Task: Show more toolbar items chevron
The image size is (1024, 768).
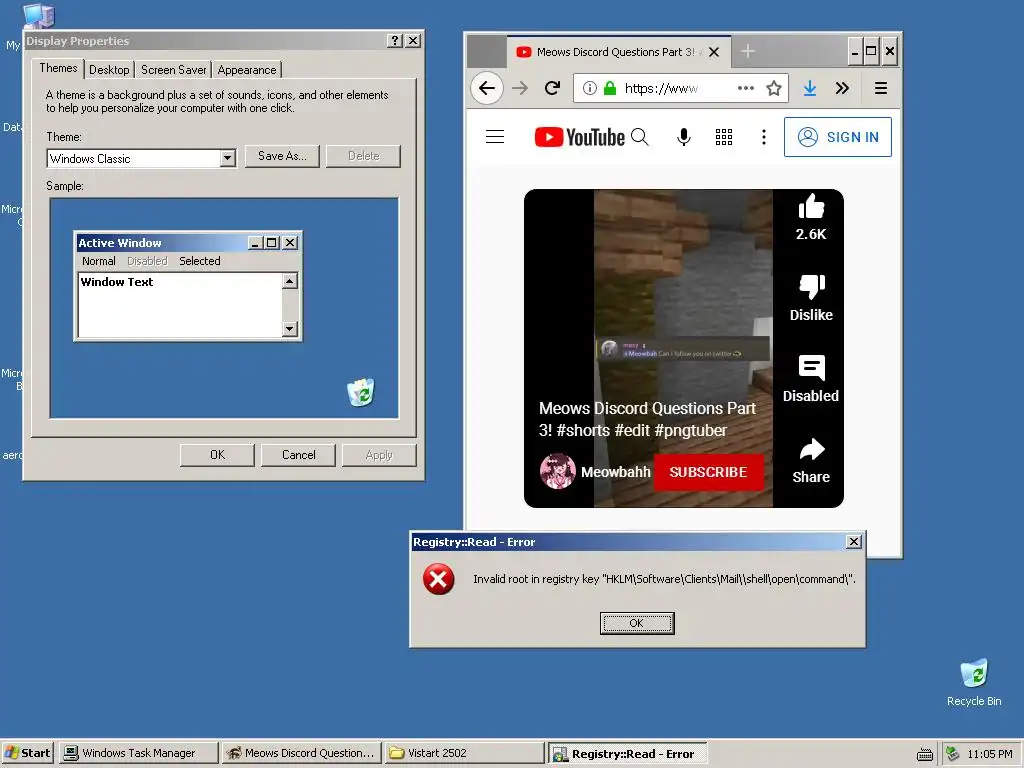Action: [x=842, y=88]
